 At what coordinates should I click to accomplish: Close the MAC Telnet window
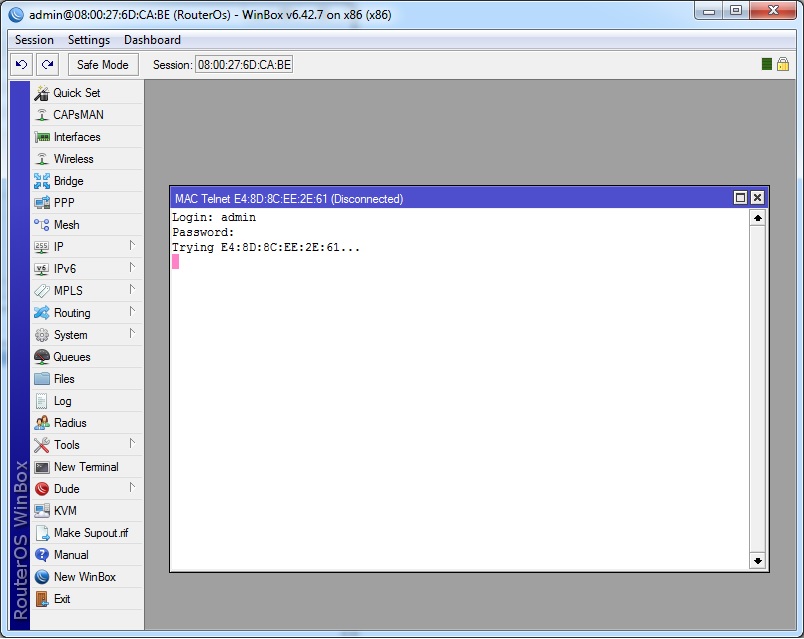[x=757, y=197]
